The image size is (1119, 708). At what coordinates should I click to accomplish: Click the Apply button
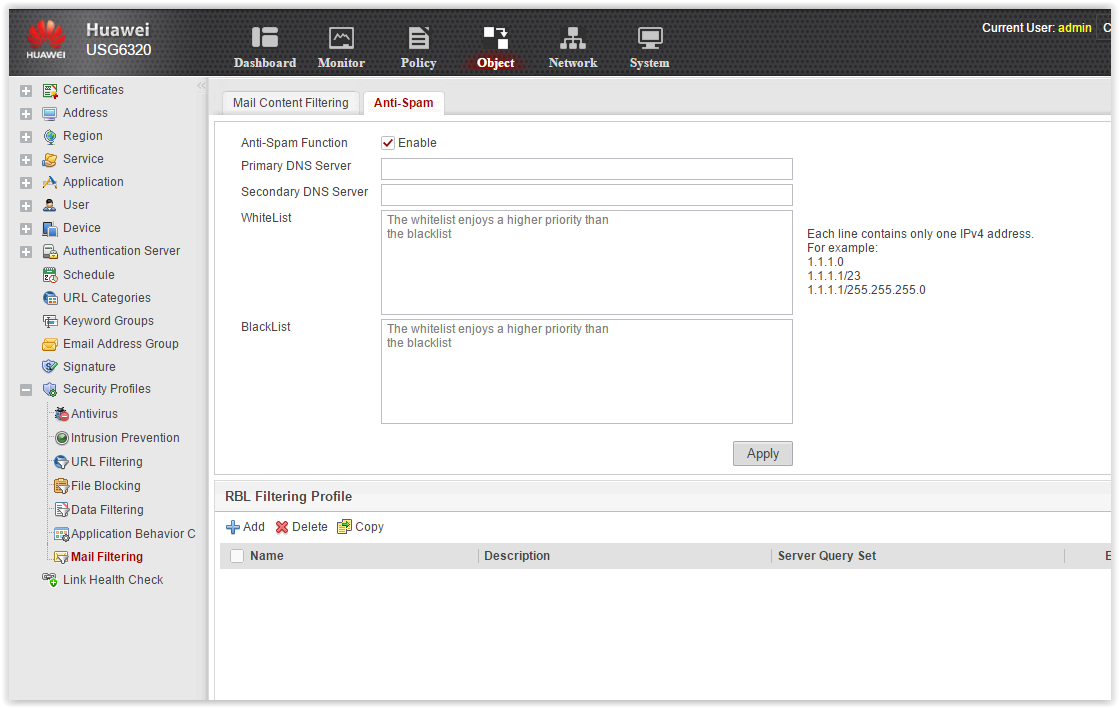point(763,453)
